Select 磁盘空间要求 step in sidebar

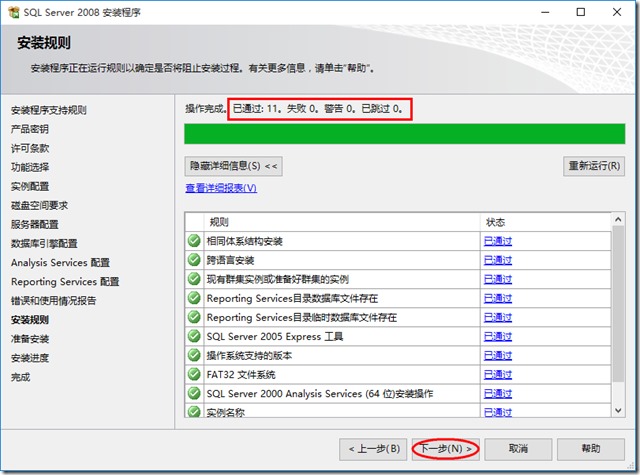pos(39,205)
